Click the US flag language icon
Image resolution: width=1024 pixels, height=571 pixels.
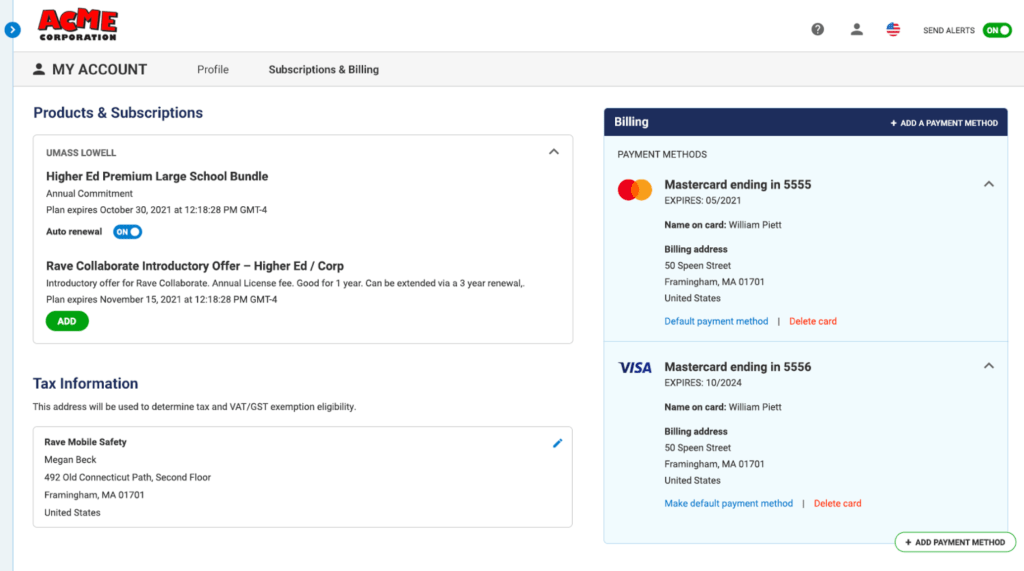[x=893, y=30]
